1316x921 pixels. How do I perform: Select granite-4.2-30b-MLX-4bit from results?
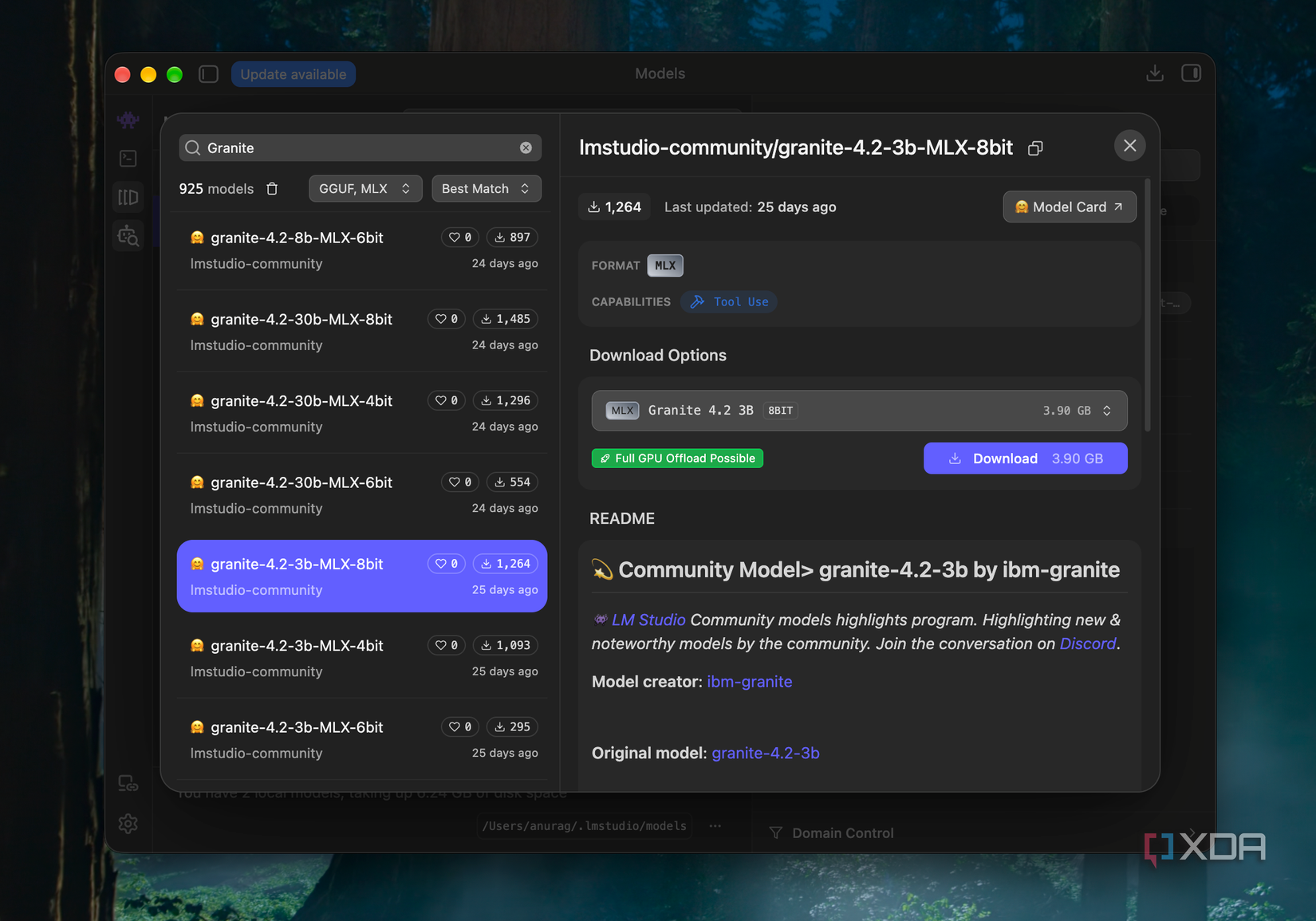pos(362,413)
